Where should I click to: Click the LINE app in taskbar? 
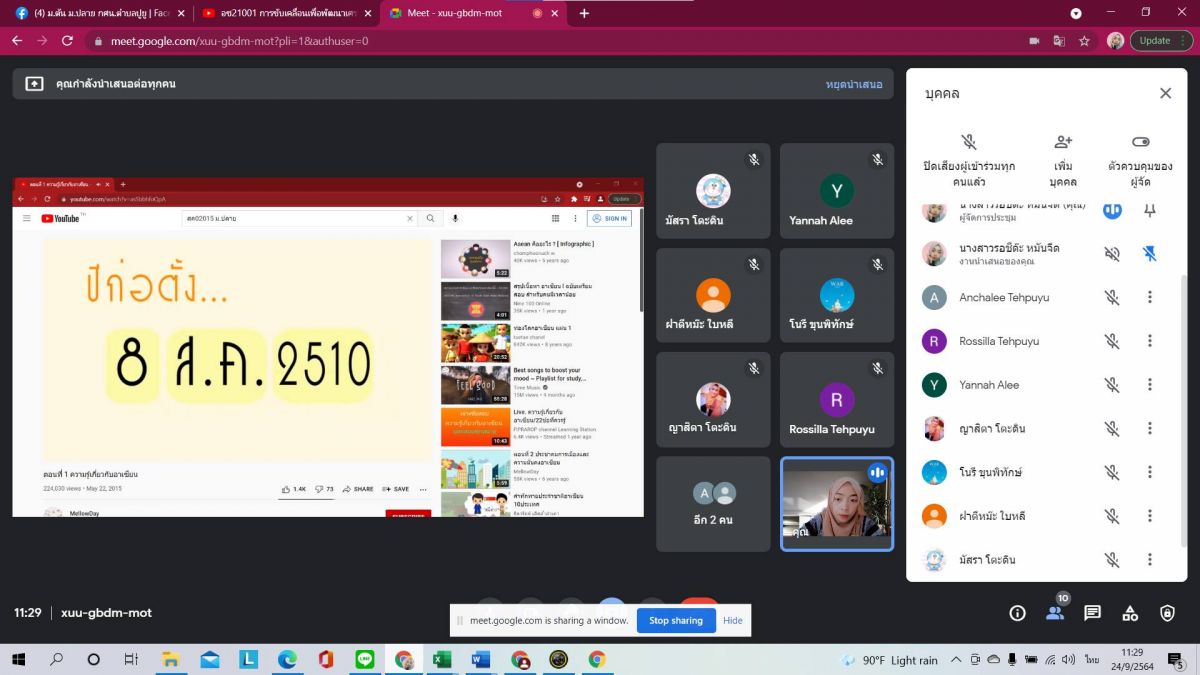tap(364, 659)
